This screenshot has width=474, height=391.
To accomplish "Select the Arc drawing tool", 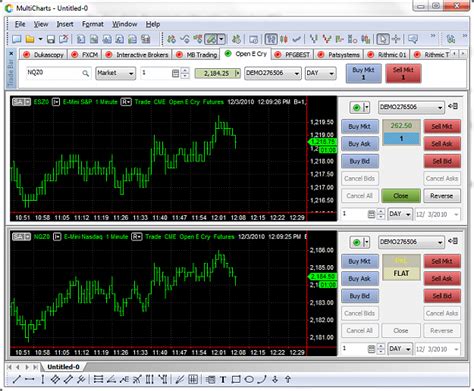I will [x=262, y=379].
